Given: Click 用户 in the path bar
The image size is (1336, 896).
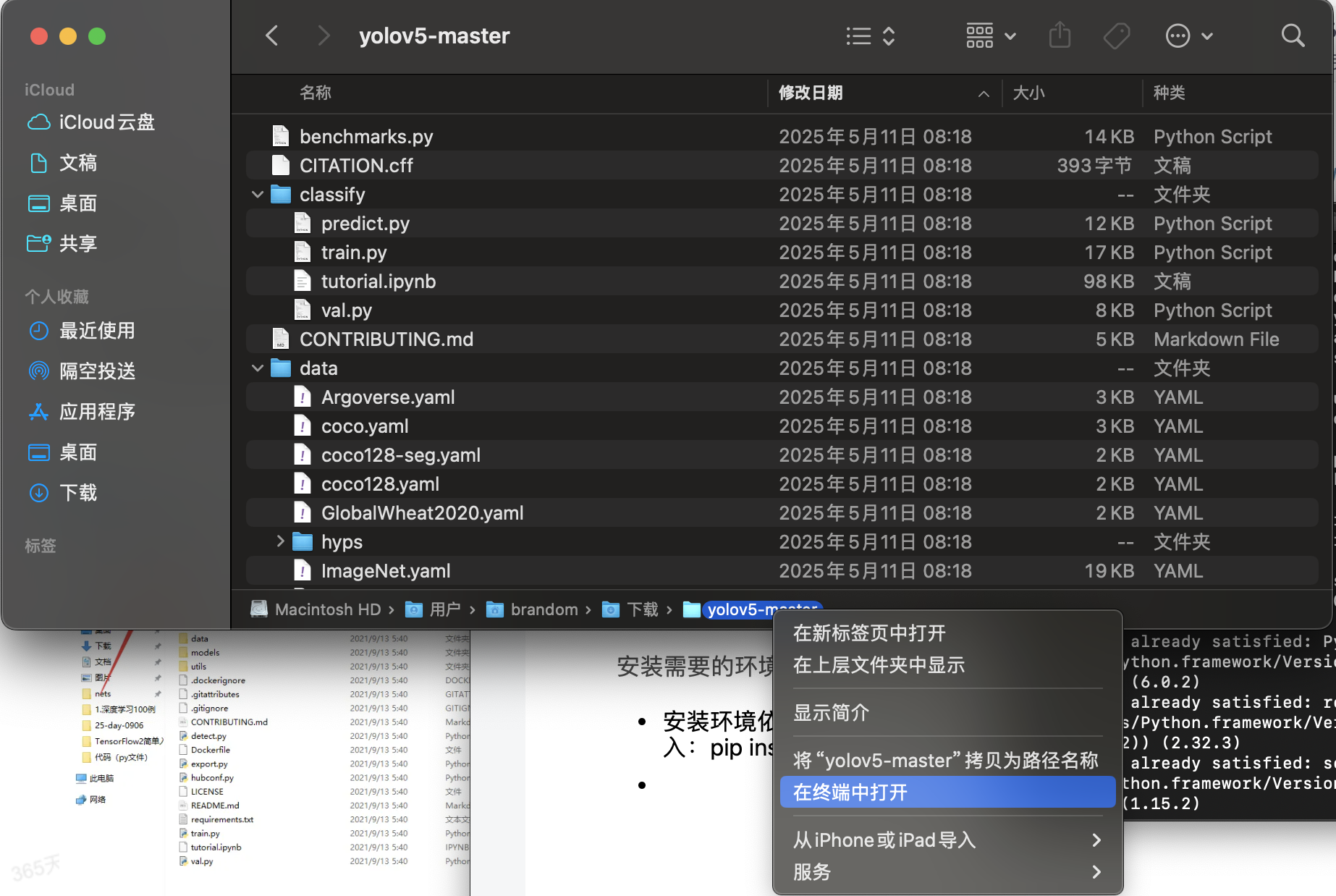Looking at the screenshot, I should pyautogui.click(x=433, y=609).
